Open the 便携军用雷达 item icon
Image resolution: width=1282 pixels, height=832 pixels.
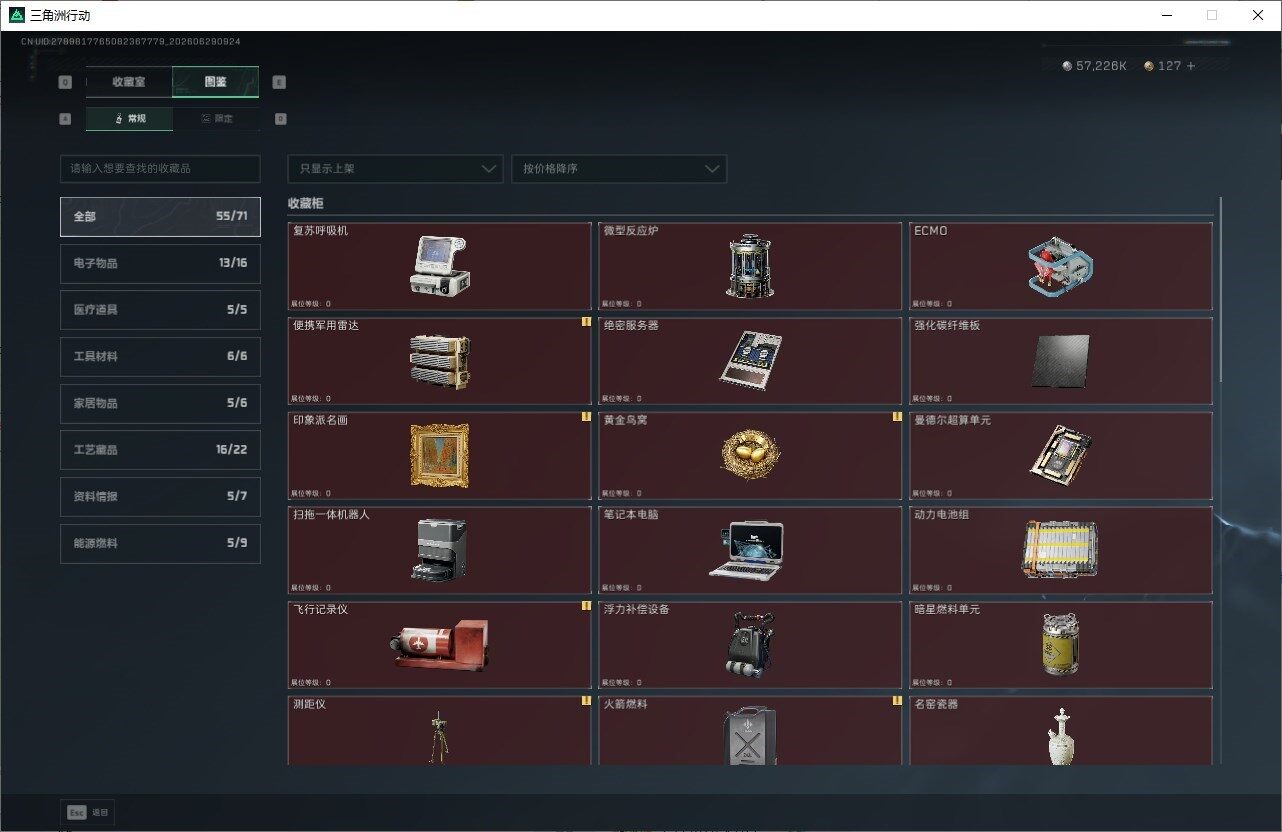coord(440,361)
